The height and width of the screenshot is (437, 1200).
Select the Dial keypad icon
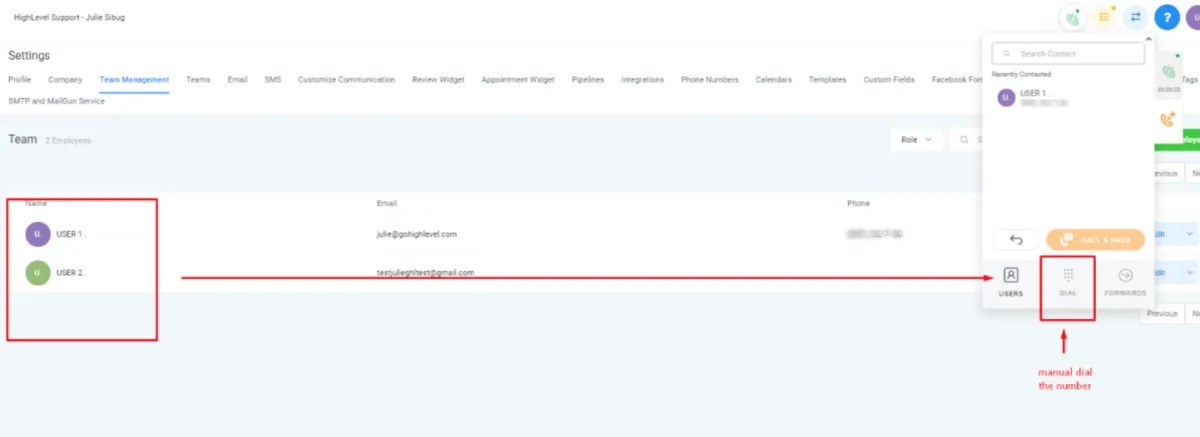[1068, 281]
